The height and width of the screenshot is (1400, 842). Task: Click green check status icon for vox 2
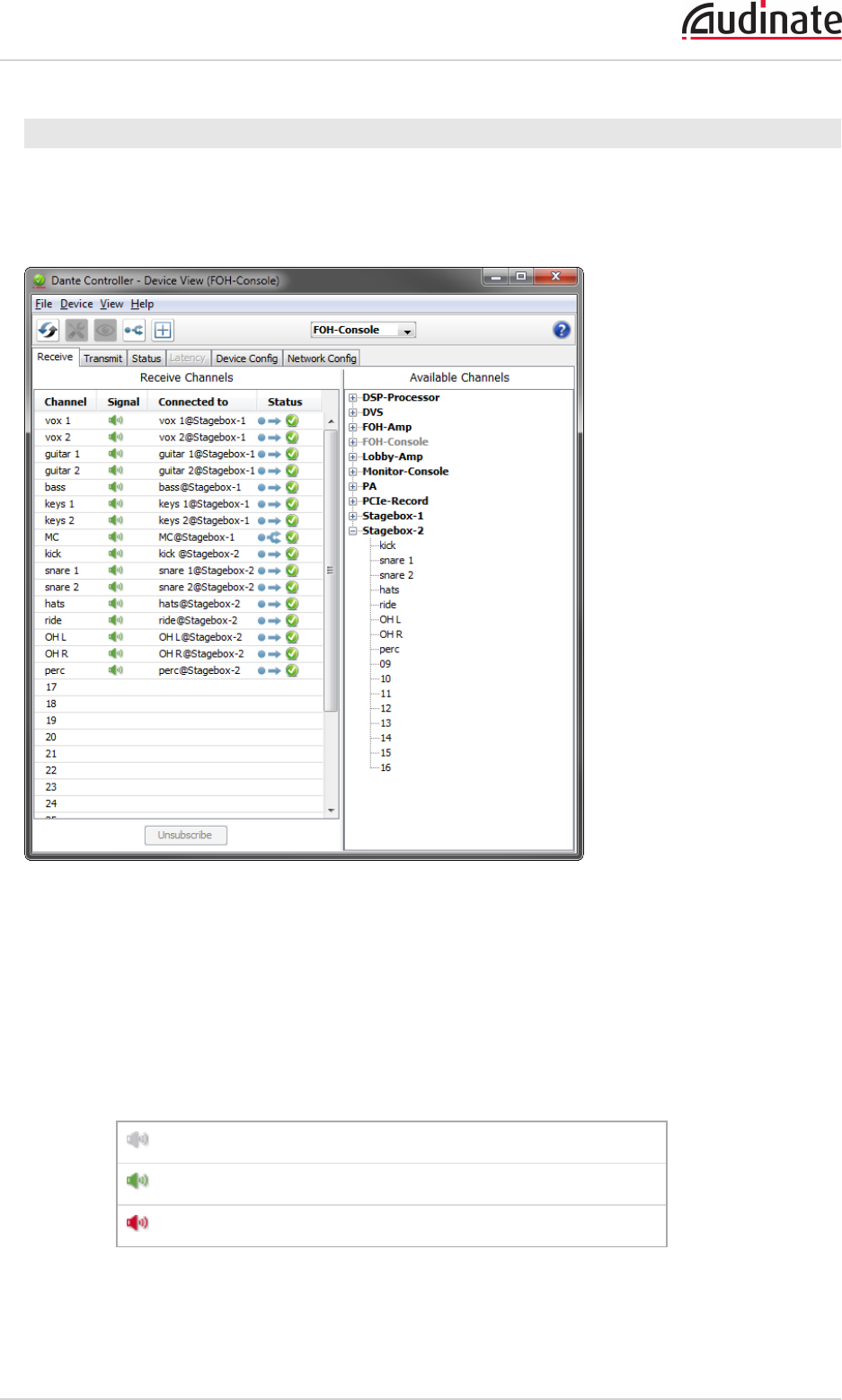pyautogui.click(x=292, y=438)
